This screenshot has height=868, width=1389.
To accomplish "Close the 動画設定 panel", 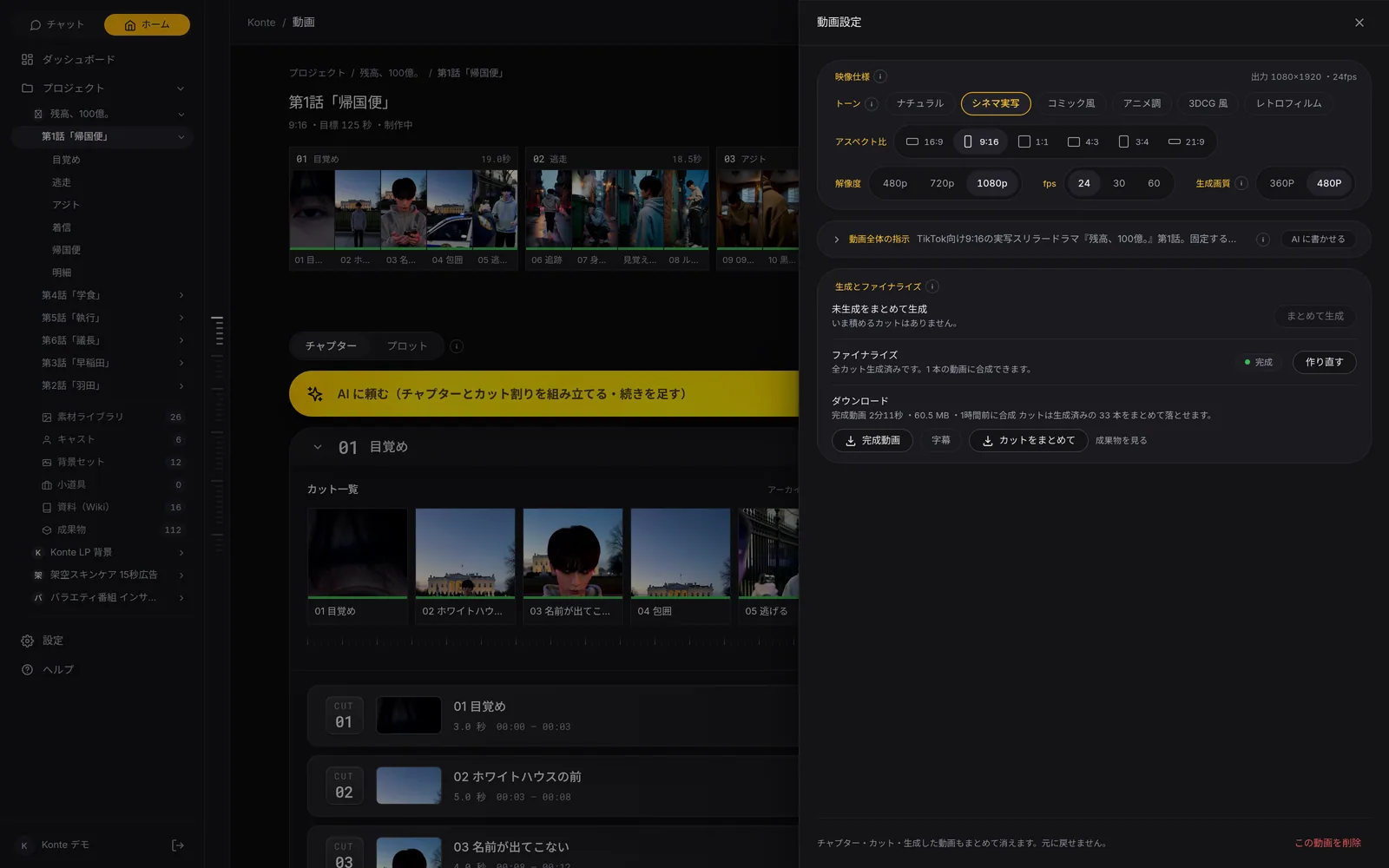I will (x=1359, y=23).
